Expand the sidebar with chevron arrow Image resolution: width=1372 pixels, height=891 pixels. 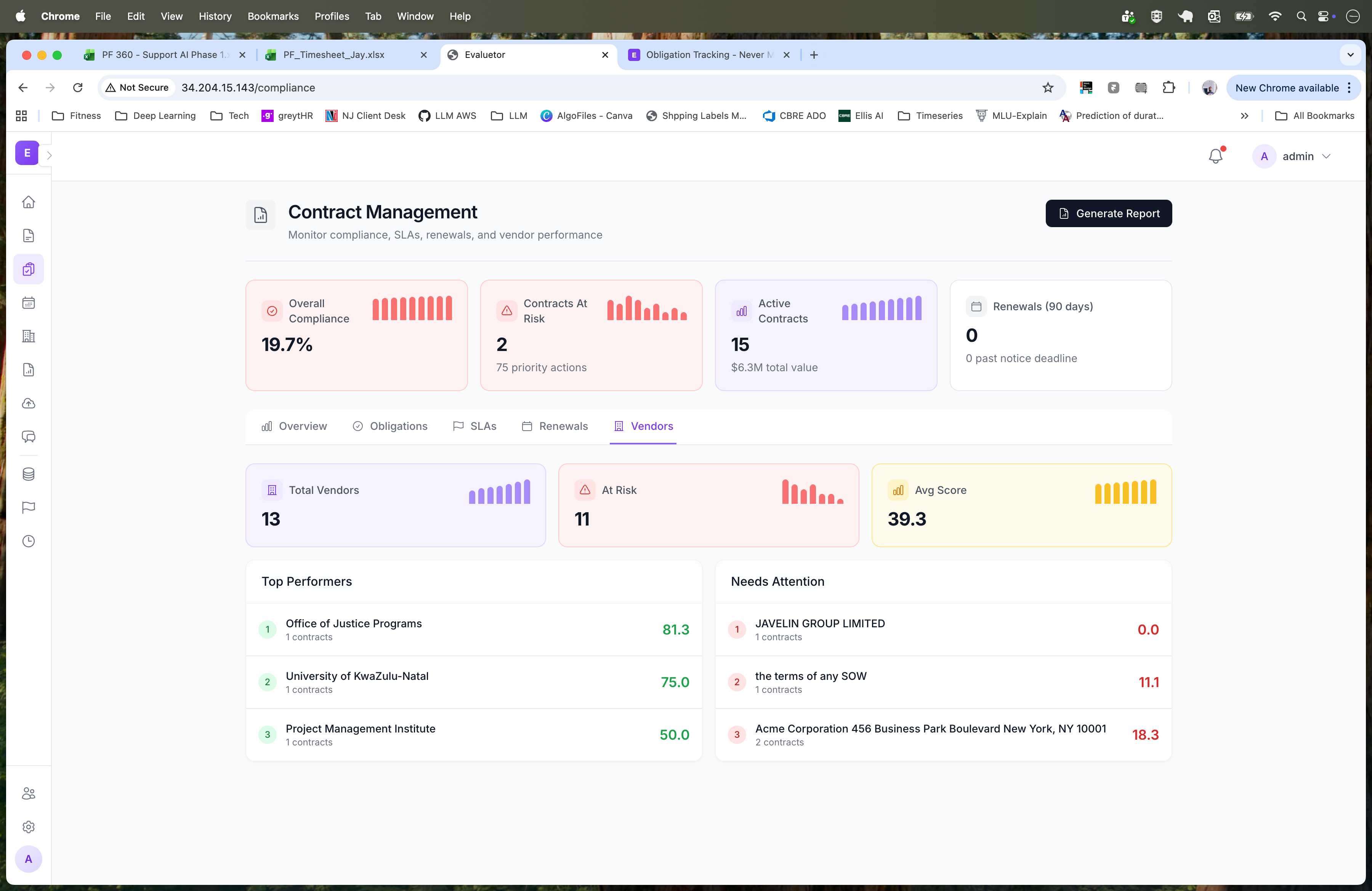[49, 155]
